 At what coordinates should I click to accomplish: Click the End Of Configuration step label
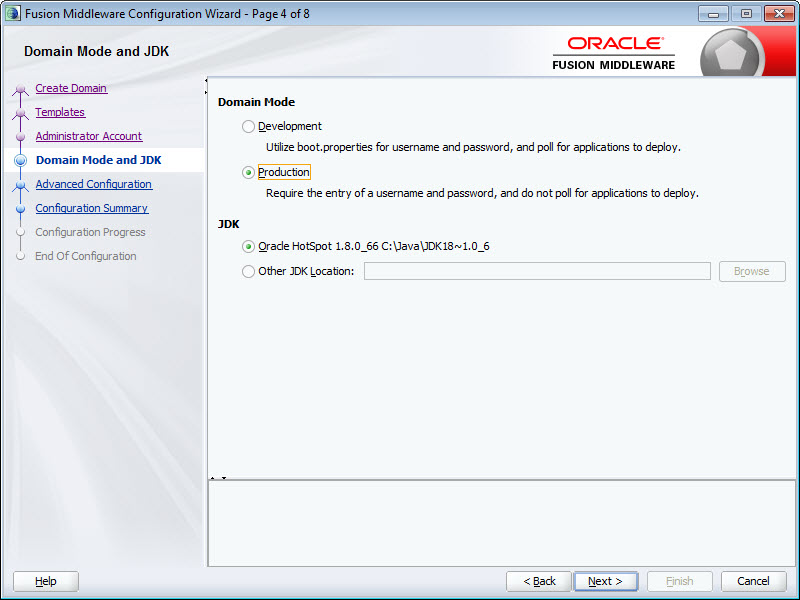click(86, 256)
